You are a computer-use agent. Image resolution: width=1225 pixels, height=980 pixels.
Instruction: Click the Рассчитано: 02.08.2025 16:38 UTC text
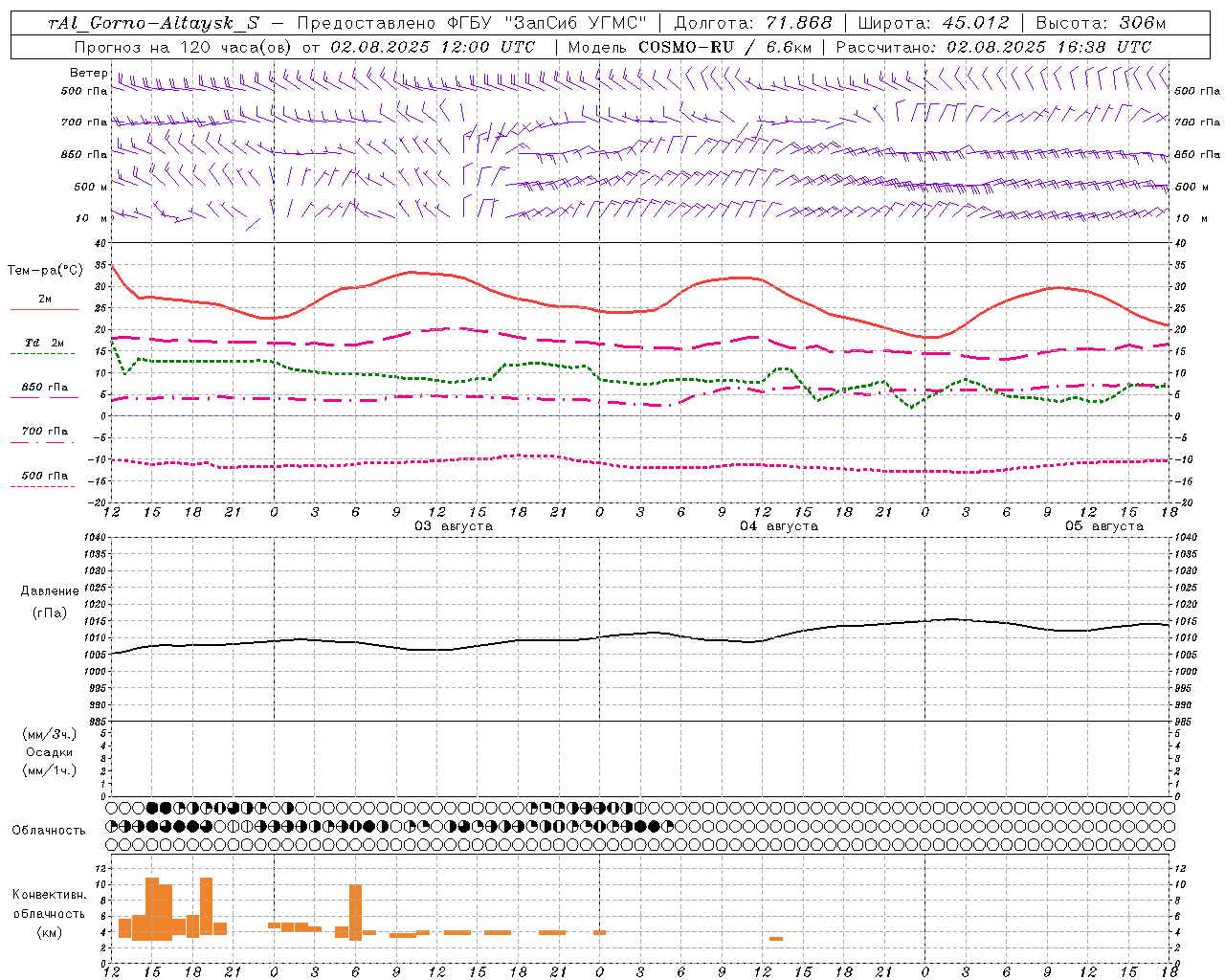(x=993, y=47)
